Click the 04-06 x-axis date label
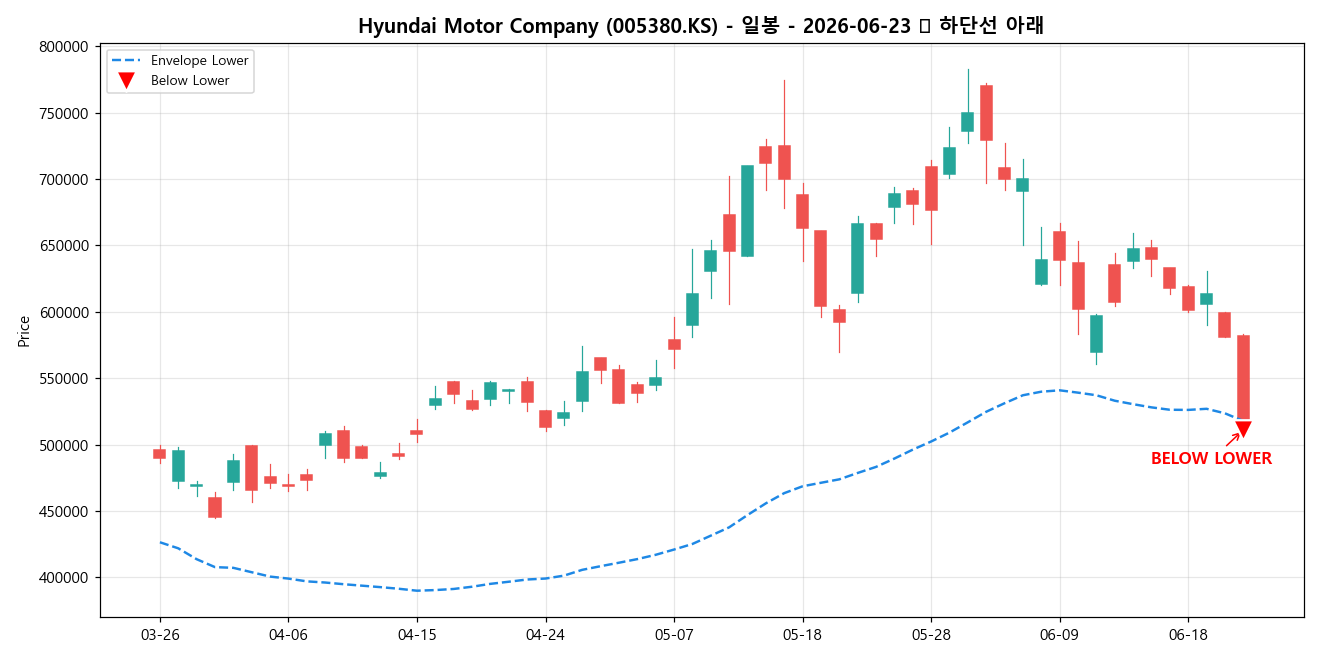Image resolution: width=1320 pixels, height=660 pixels. tap(288, 635)
